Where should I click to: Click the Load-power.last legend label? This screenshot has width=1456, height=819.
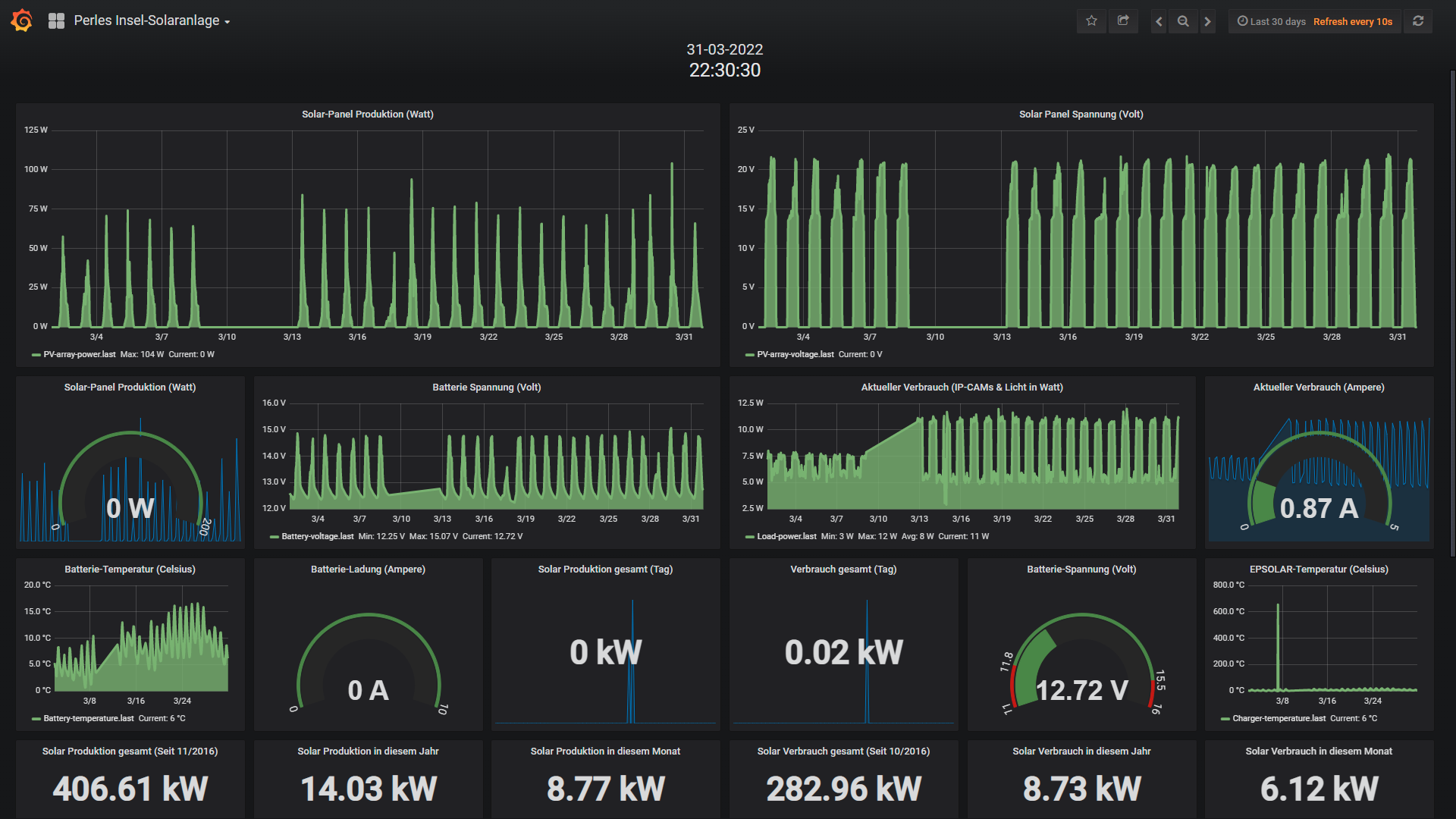(786, 536)
